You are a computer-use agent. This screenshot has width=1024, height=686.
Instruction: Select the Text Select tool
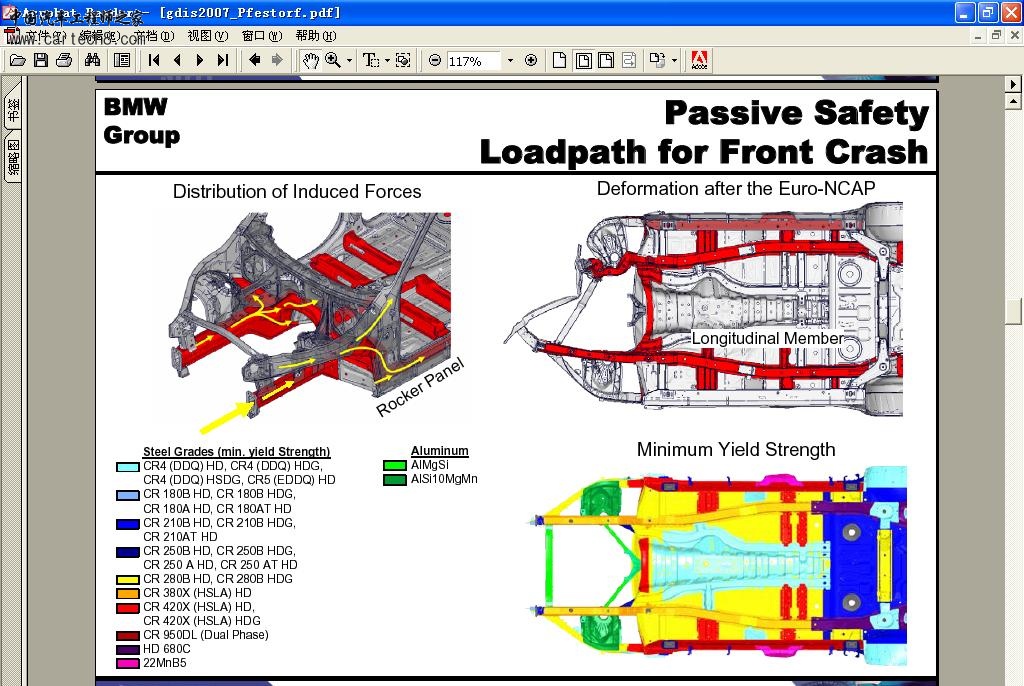pyautogui.click(x=370, y=61)
